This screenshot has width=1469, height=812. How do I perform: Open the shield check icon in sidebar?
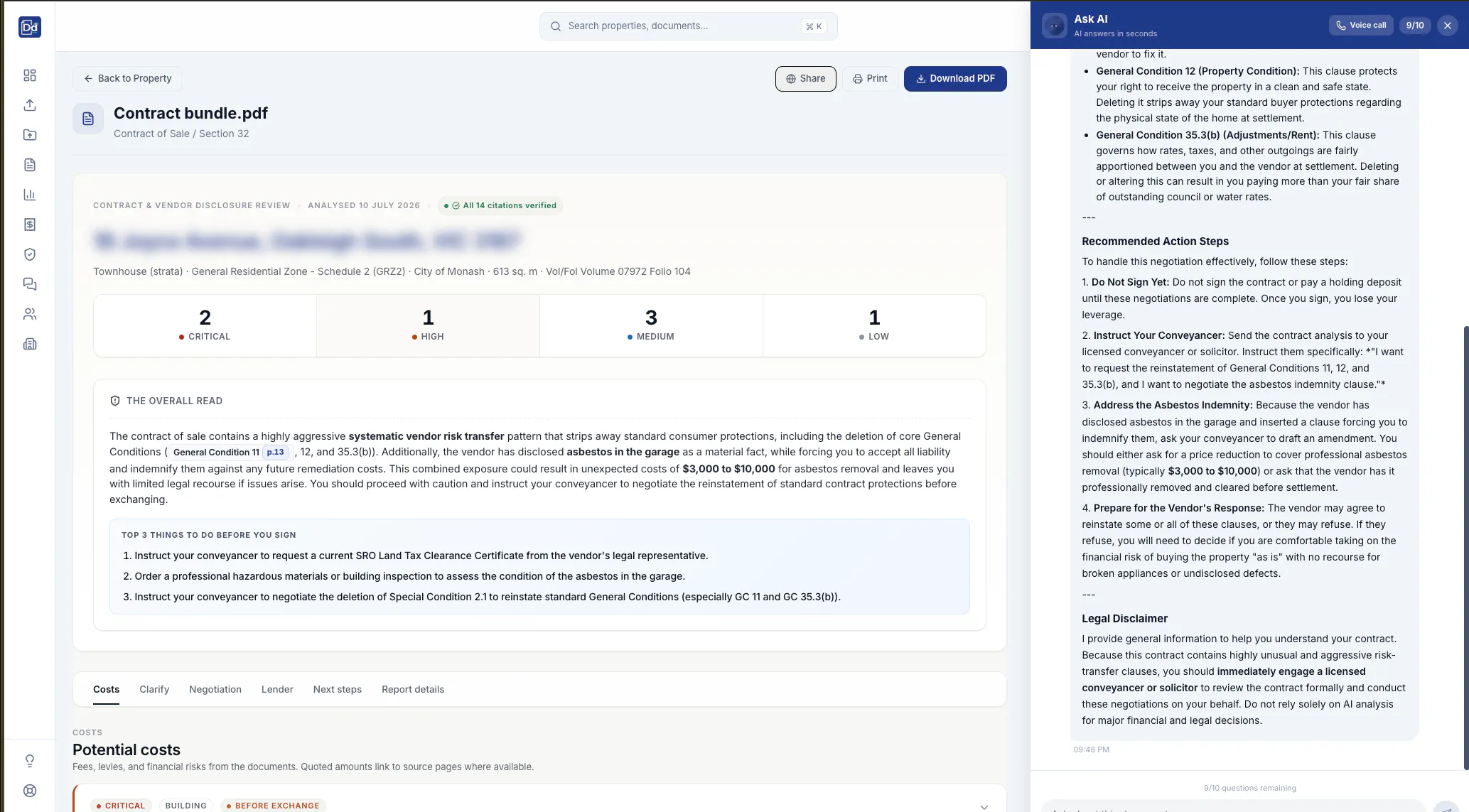30,254
